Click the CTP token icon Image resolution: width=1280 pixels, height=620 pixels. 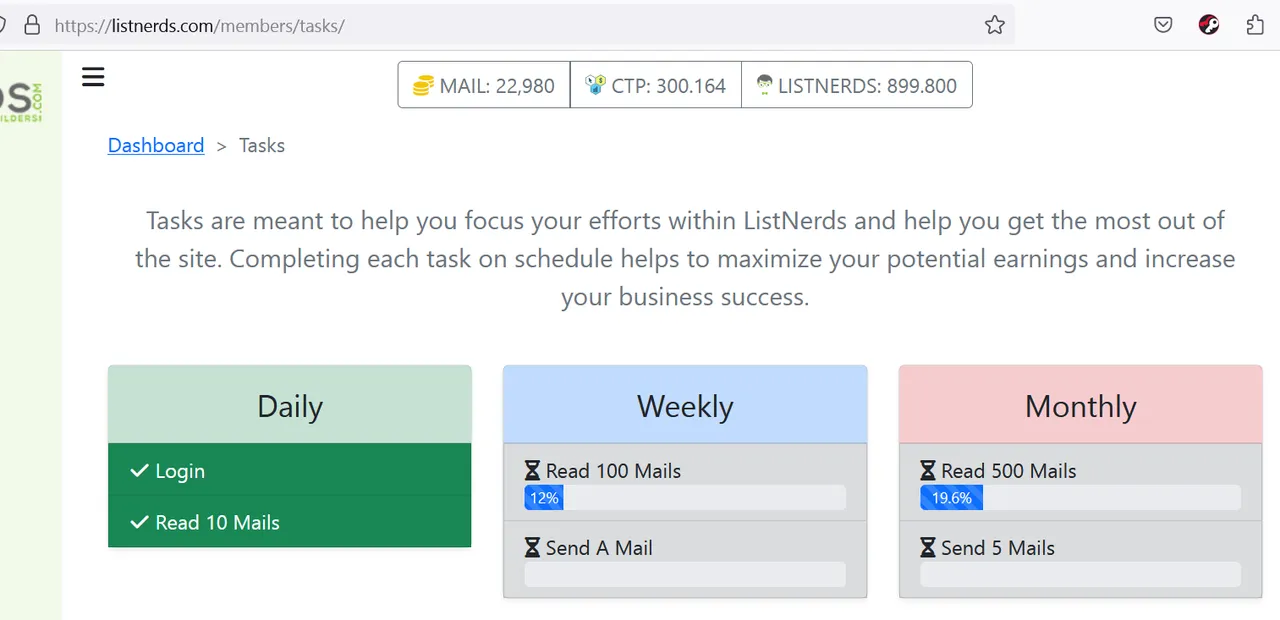tap(595, 85)
